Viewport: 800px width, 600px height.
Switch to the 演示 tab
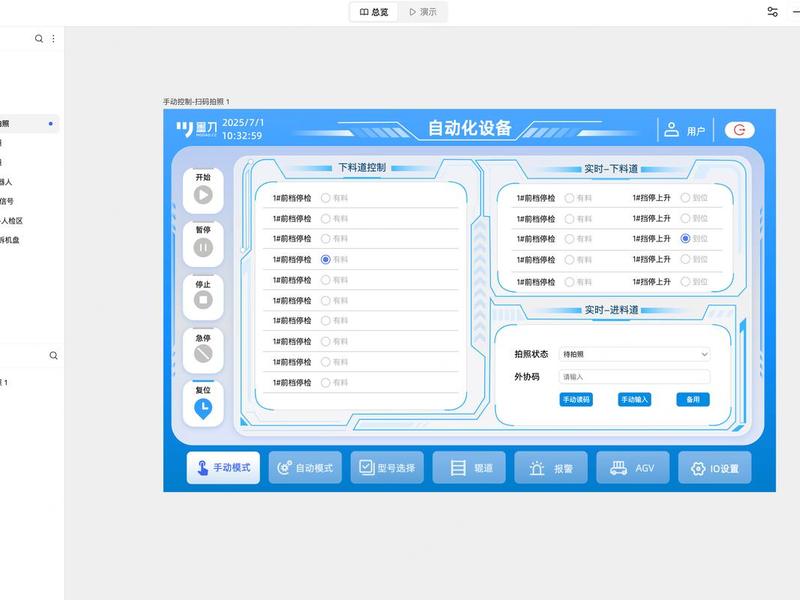point(423,12)
